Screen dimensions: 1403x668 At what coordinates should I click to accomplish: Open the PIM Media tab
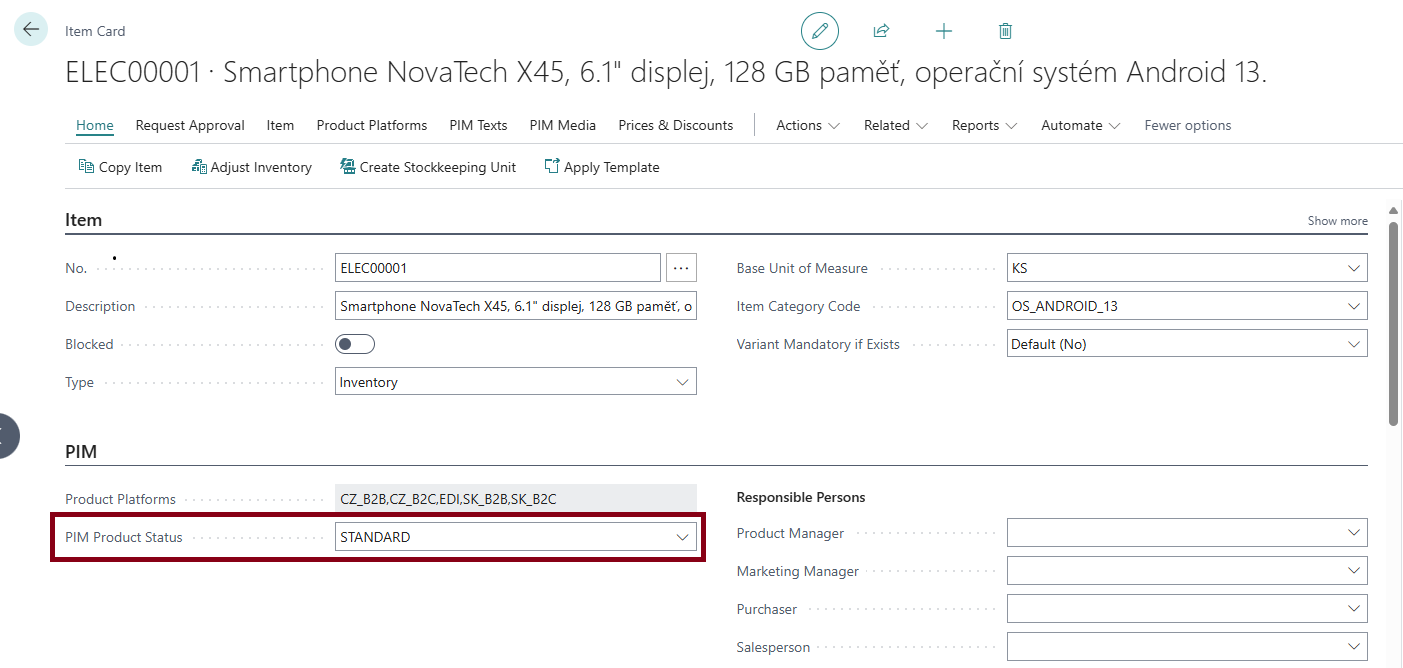tap(562, 125)
